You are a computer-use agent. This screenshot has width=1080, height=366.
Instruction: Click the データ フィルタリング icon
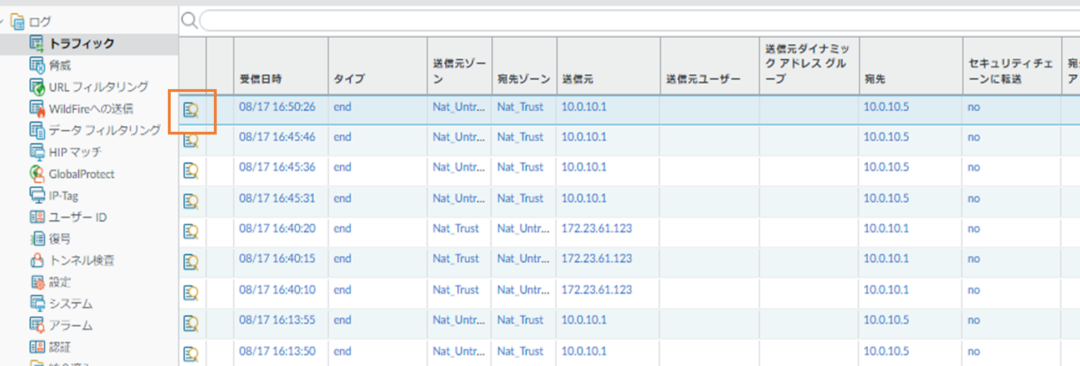click(x=37, y=130)
